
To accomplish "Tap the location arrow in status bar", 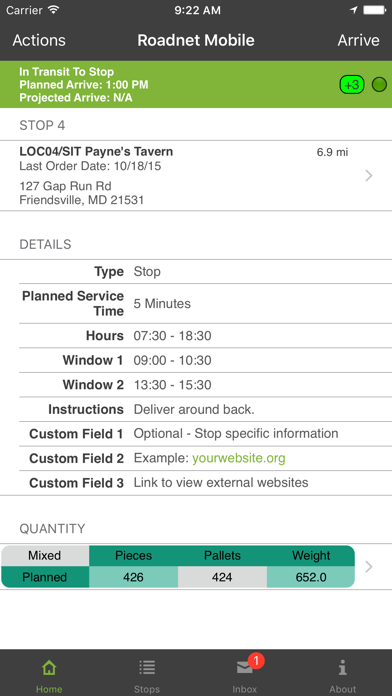I will [x=354, y=10].
